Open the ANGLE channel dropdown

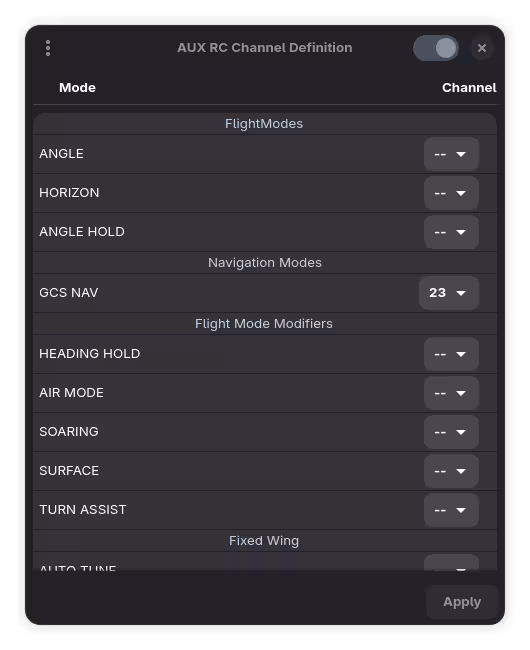(x=451, y=154)
